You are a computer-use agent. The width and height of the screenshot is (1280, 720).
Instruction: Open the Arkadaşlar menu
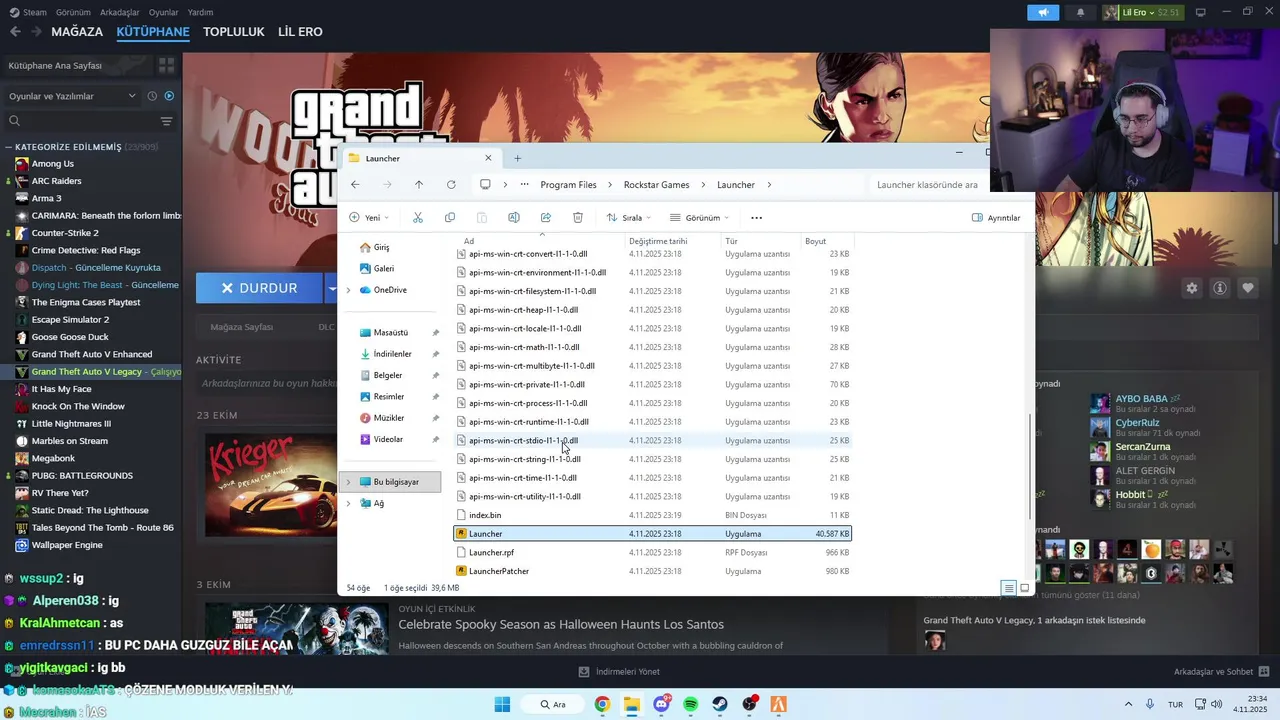click(x=120, y=12)
